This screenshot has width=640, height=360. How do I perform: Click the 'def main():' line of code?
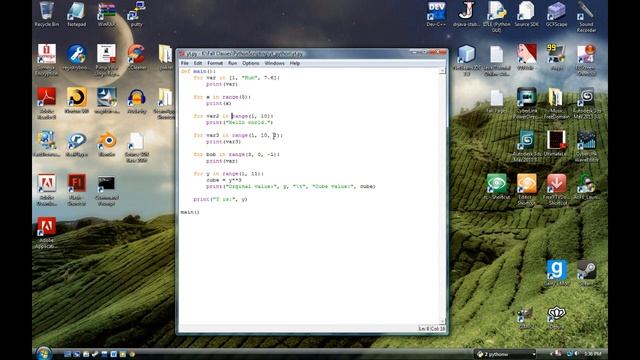pyautogui.click(x=198, y=71)
